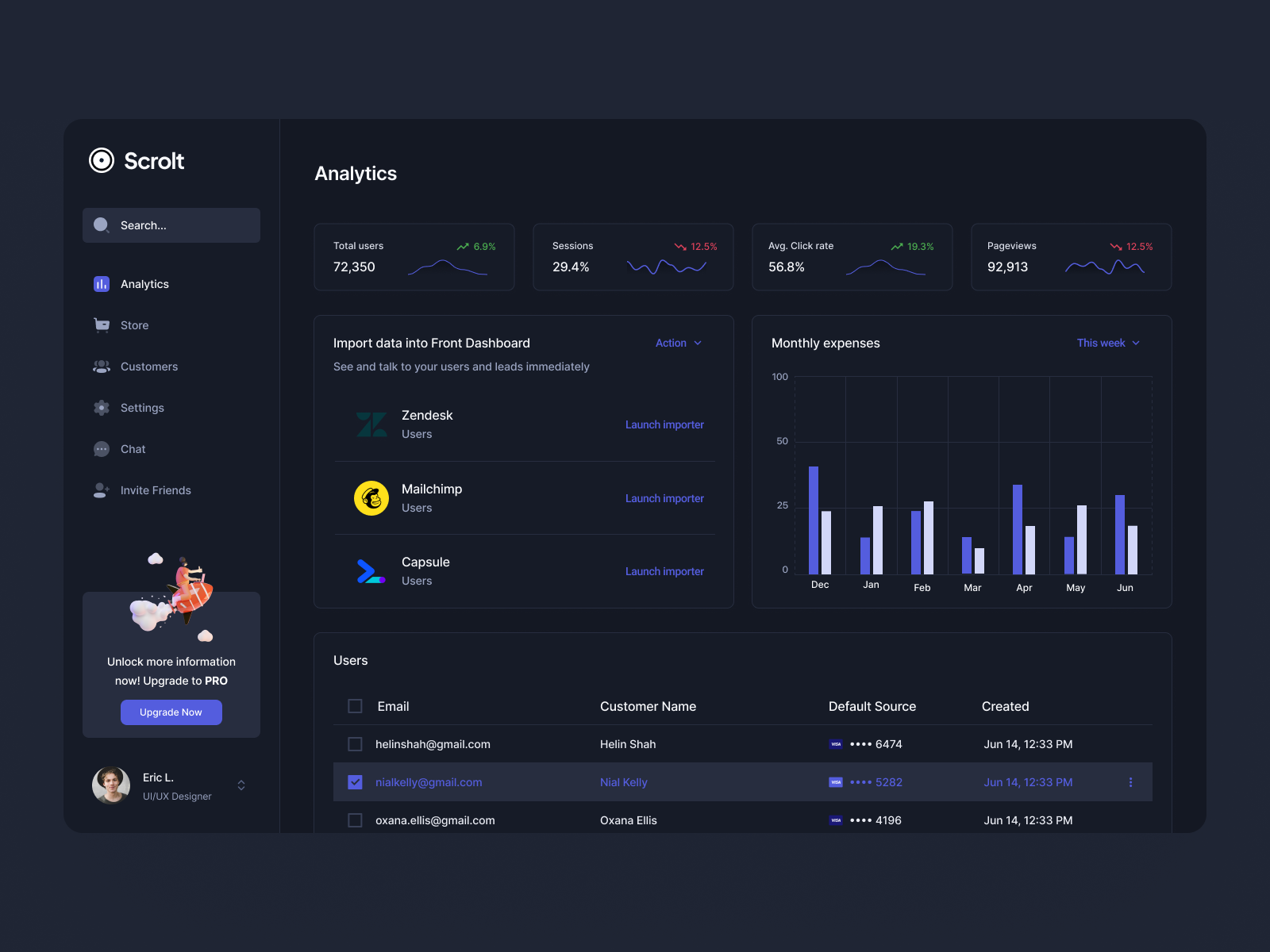Select all users via header checkbox
This screenshot has height=952, width=1270.
tap(355, 705)
